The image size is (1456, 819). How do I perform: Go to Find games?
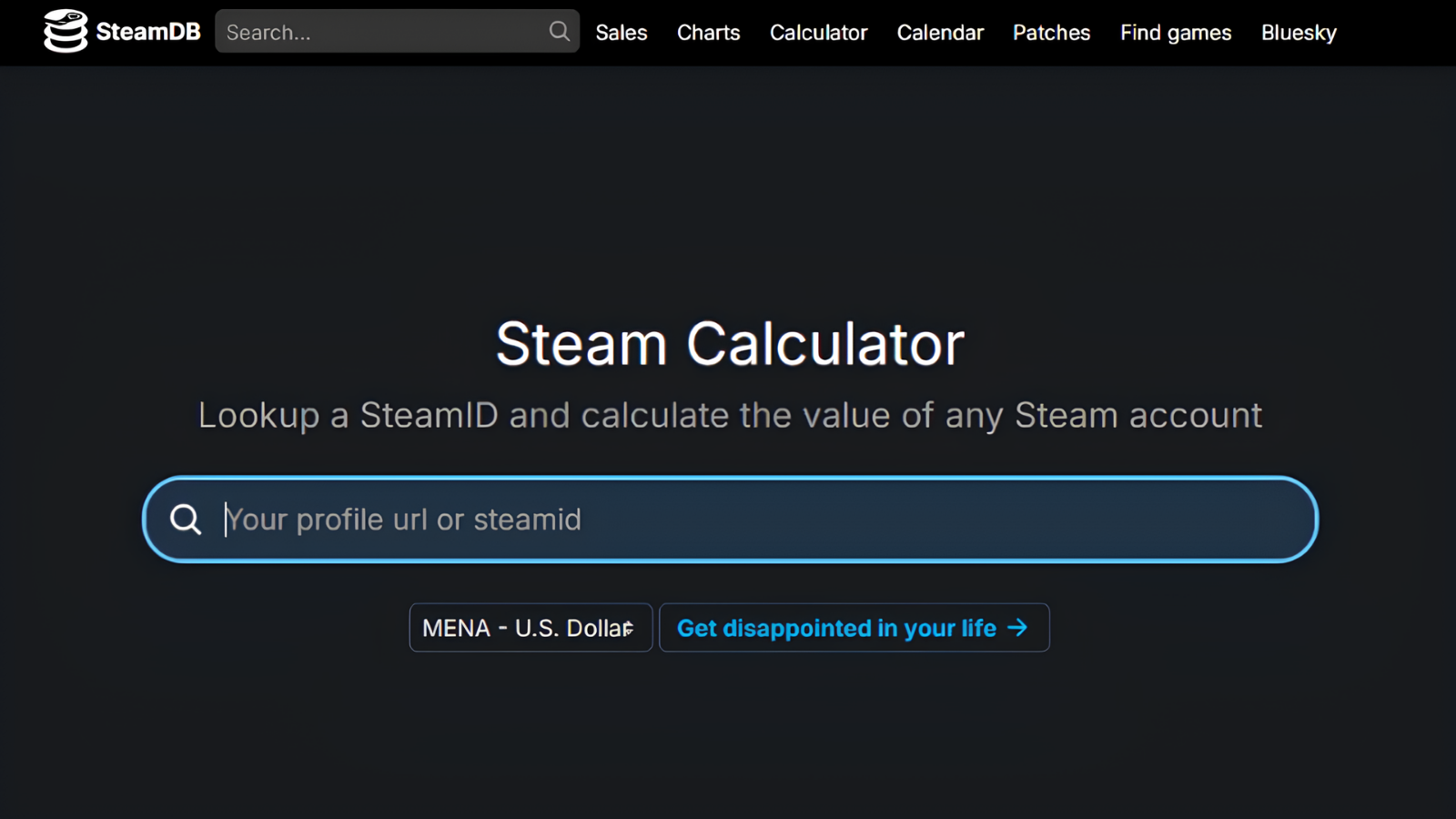[1176, 33]
